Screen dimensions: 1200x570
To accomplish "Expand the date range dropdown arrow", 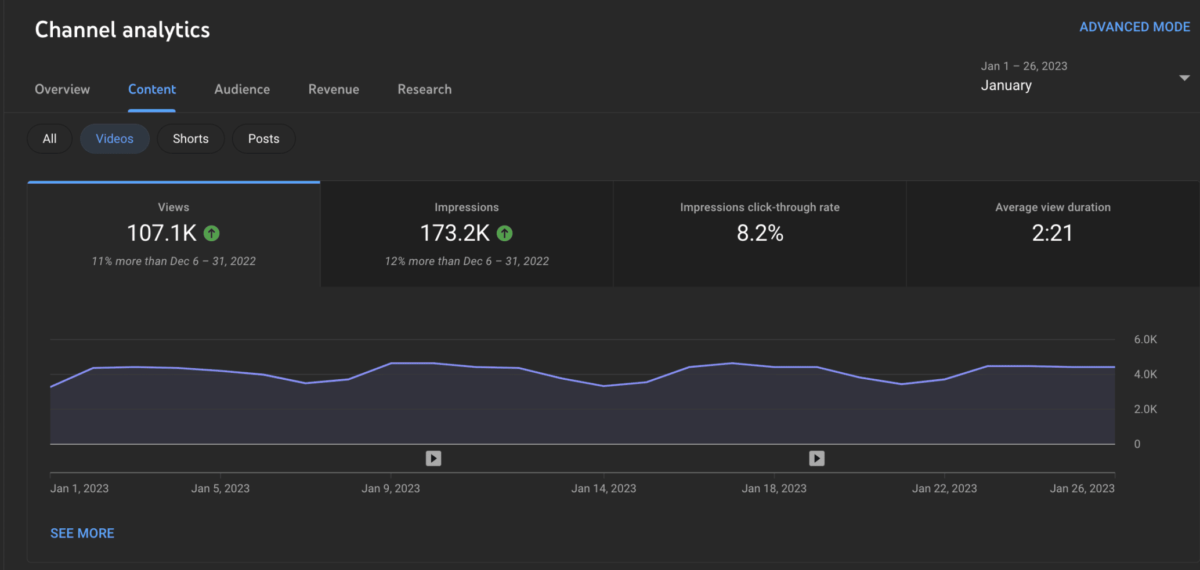I will point(1184,78).
